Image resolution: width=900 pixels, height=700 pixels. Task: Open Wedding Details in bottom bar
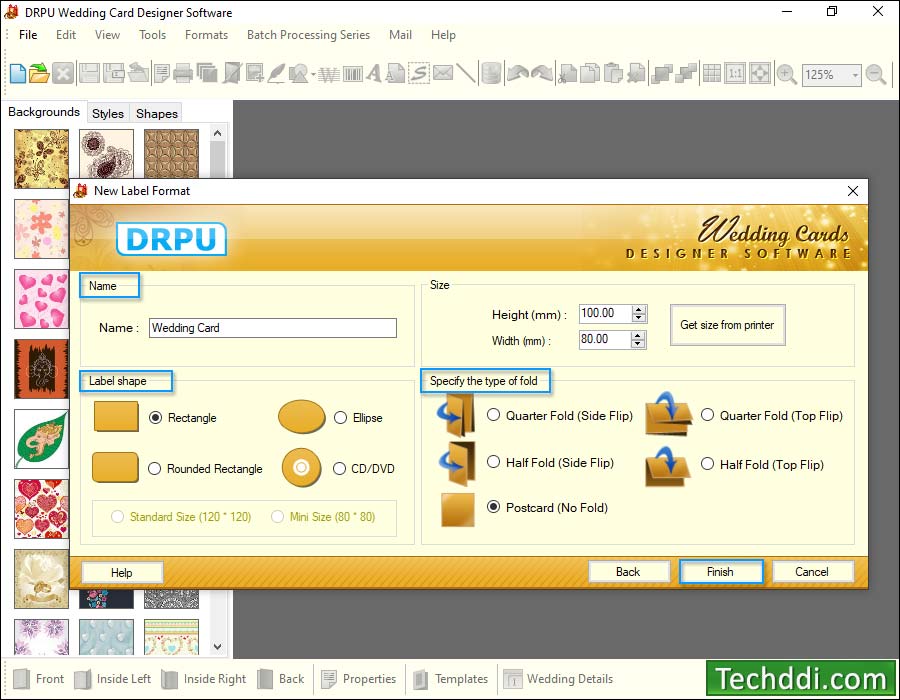pos(558,679)
